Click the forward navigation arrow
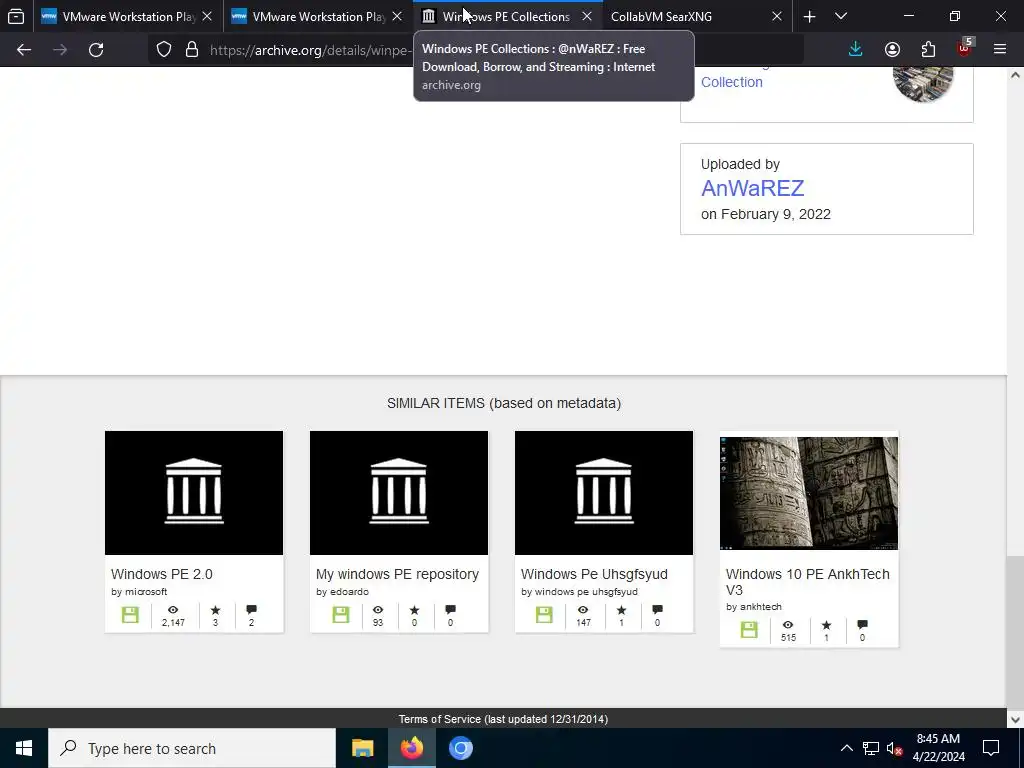1024x768 pixels. coord(60,50)
